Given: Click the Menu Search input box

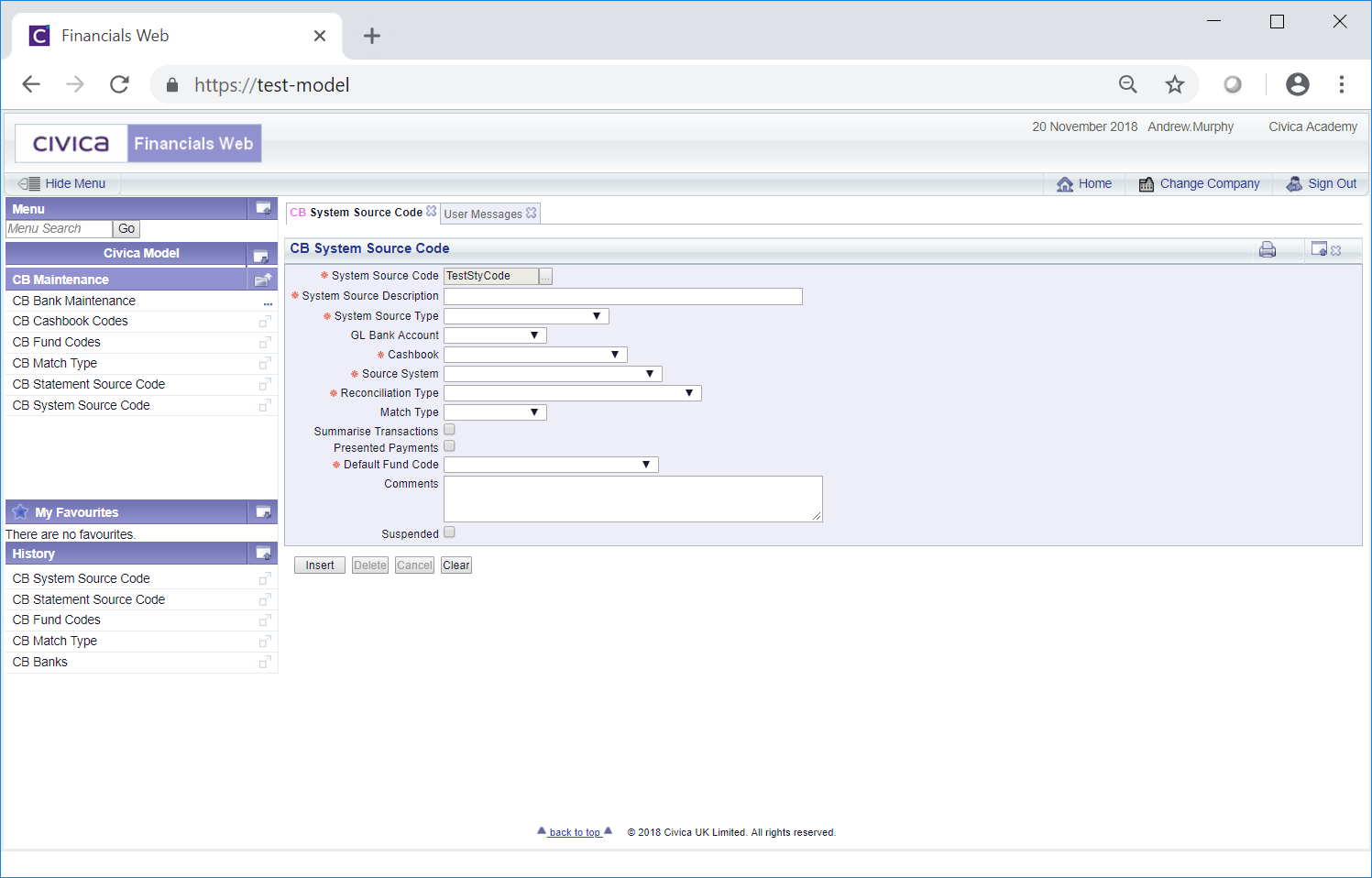Looking at the screenshot, I should click(59, 229).
